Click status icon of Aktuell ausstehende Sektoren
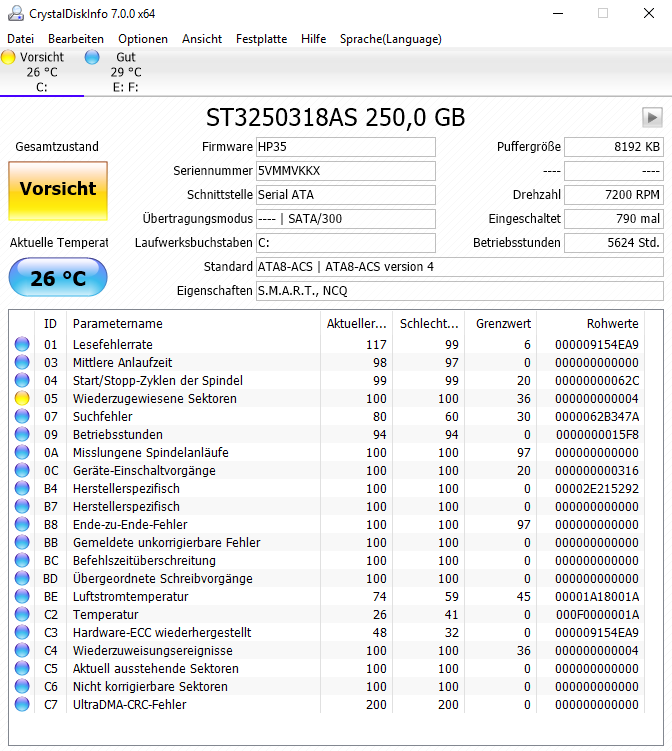 22,668
